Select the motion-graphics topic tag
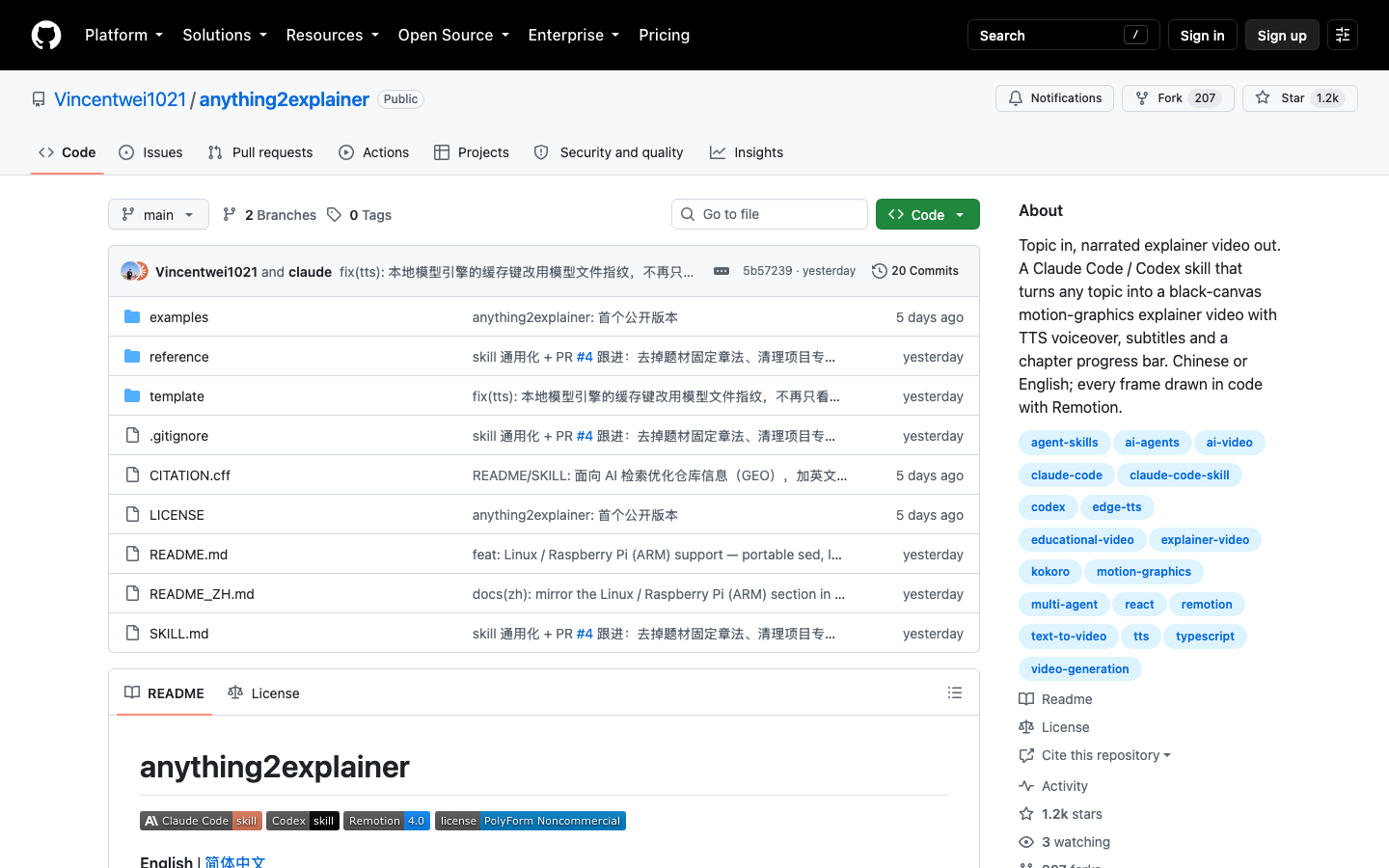 tap(1144, 572)
